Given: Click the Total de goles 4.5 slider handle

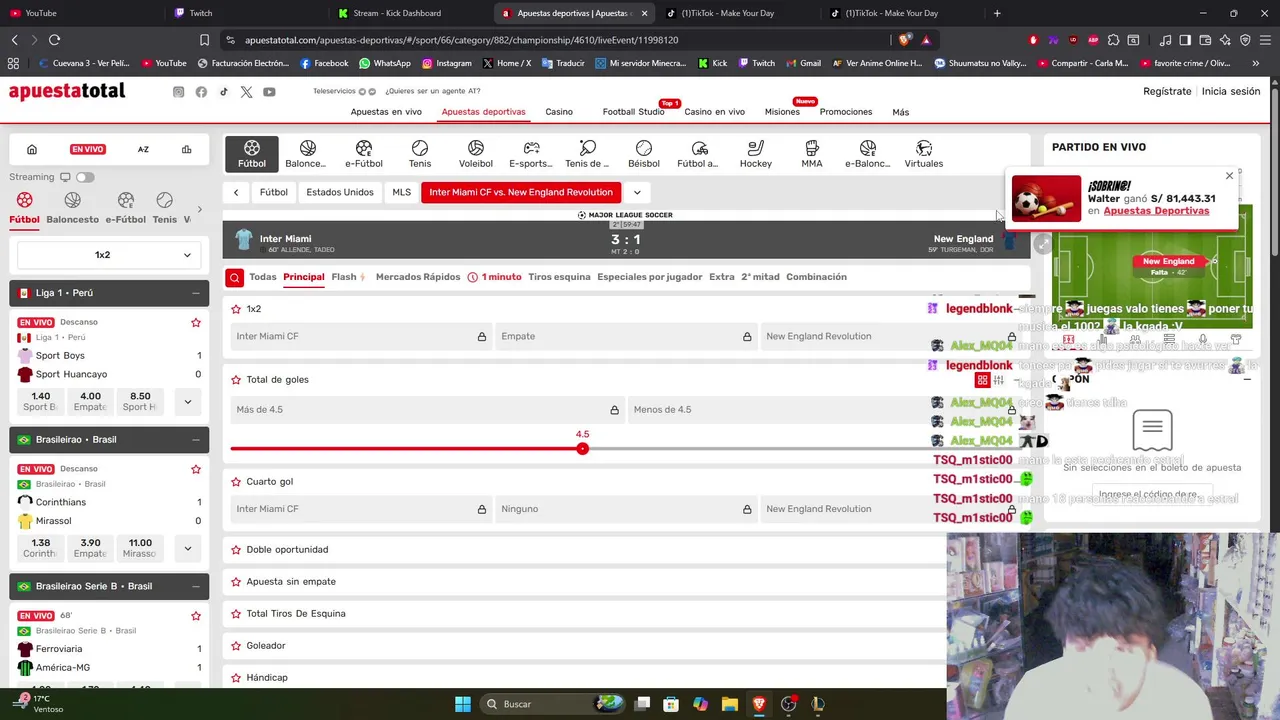Looking at the screenshot, I should coord(582,448).
